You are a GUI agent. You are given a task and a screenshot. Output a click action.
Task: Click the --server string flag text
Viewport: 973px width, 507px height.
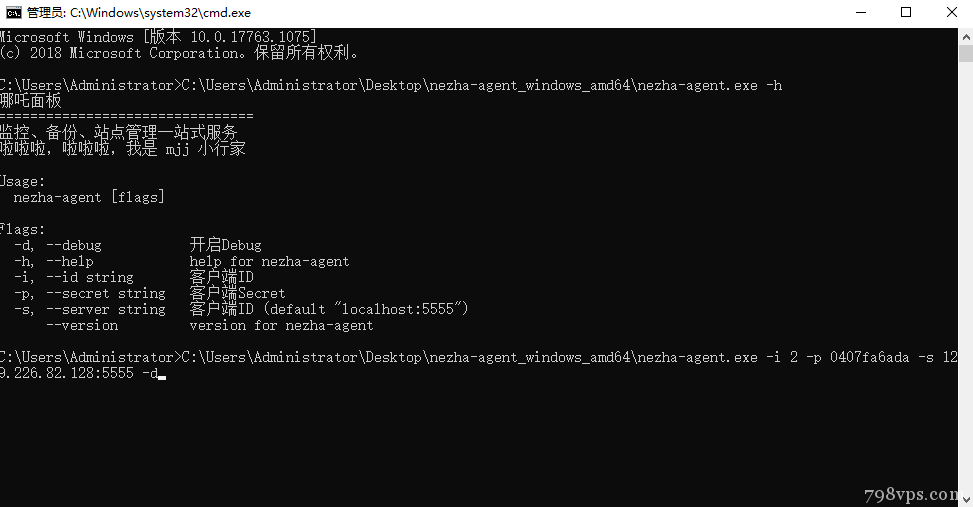106,310
